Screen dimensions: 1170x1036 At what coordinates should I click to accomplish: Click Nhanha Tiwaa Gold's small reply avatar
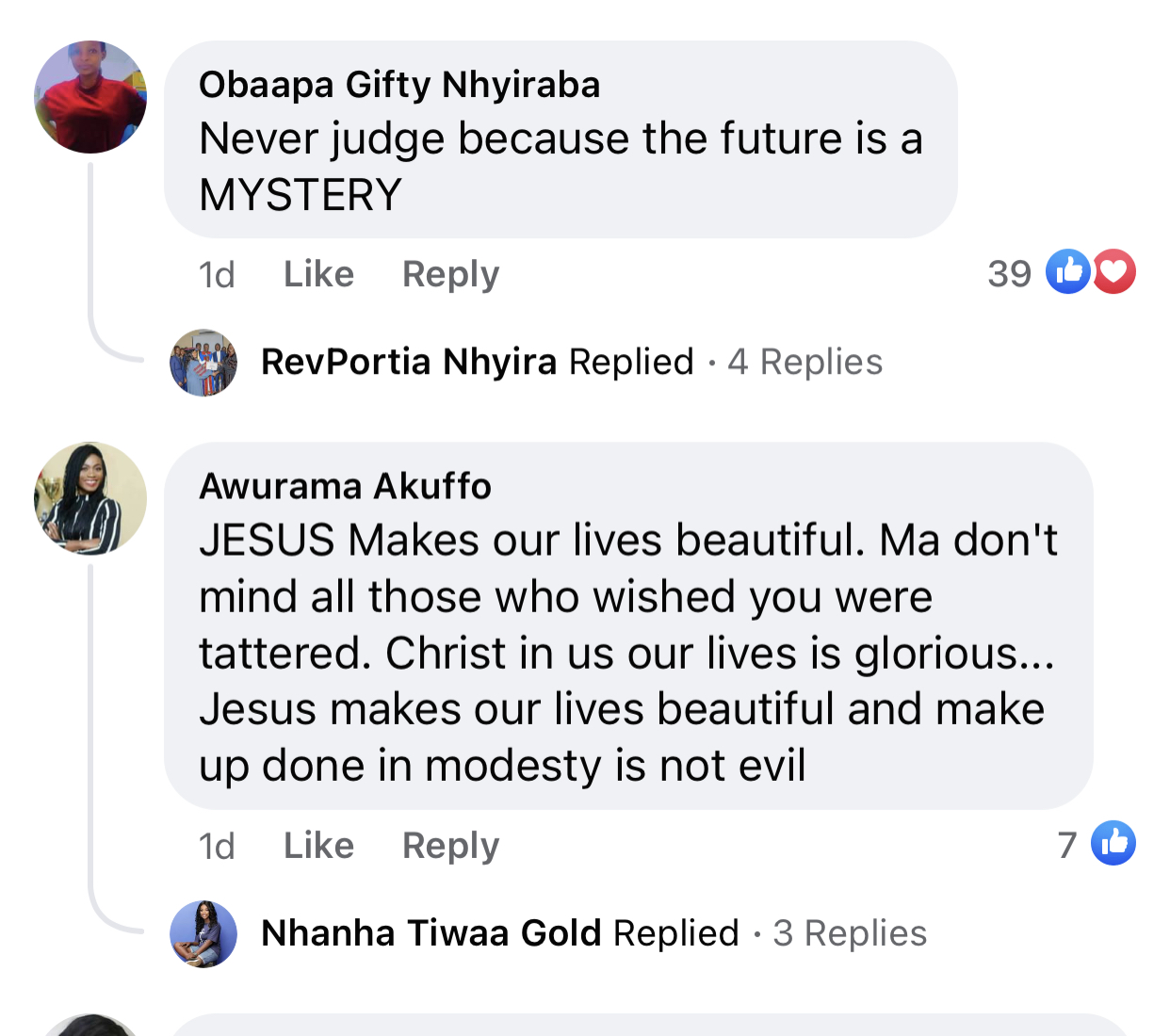(x=203, y=933)
